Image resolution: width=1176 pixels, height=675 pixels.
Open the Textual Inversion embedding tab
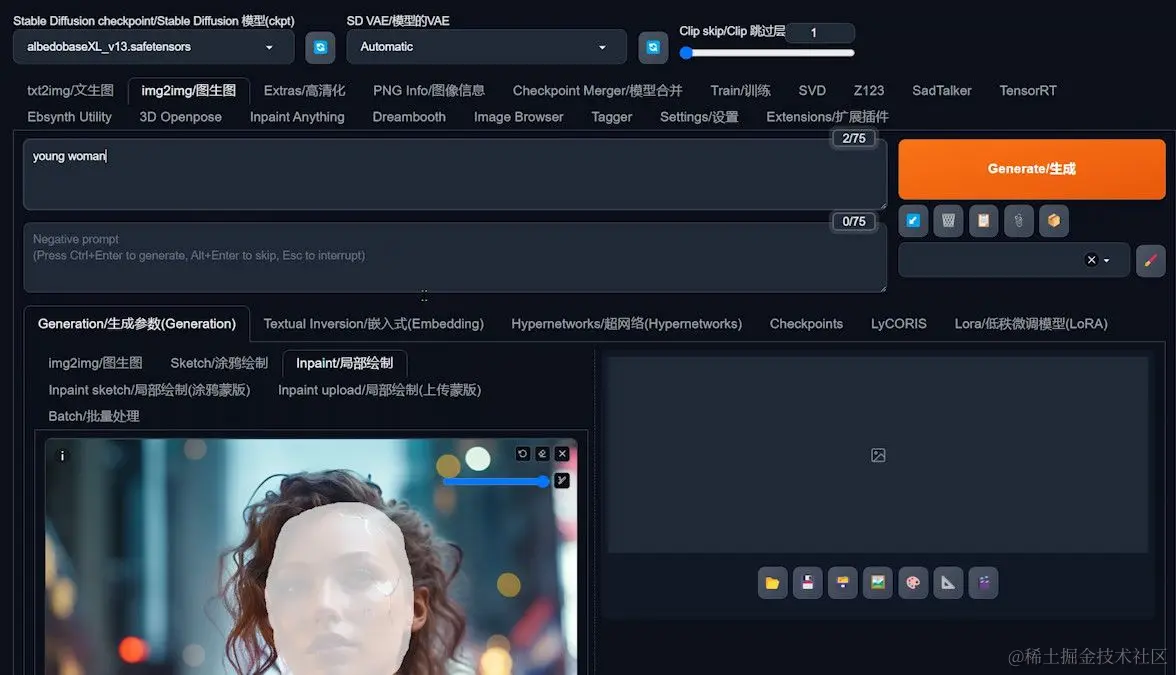pyautogui.click(x=374, y=324)
